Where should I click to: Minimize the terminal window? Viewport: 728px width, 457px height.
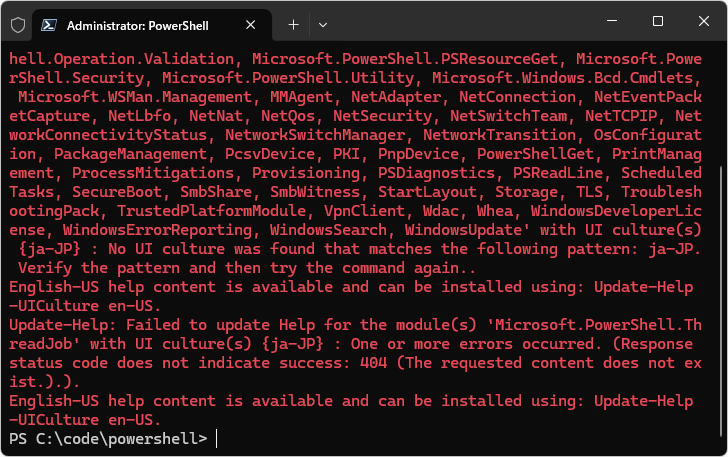[611, 22]
